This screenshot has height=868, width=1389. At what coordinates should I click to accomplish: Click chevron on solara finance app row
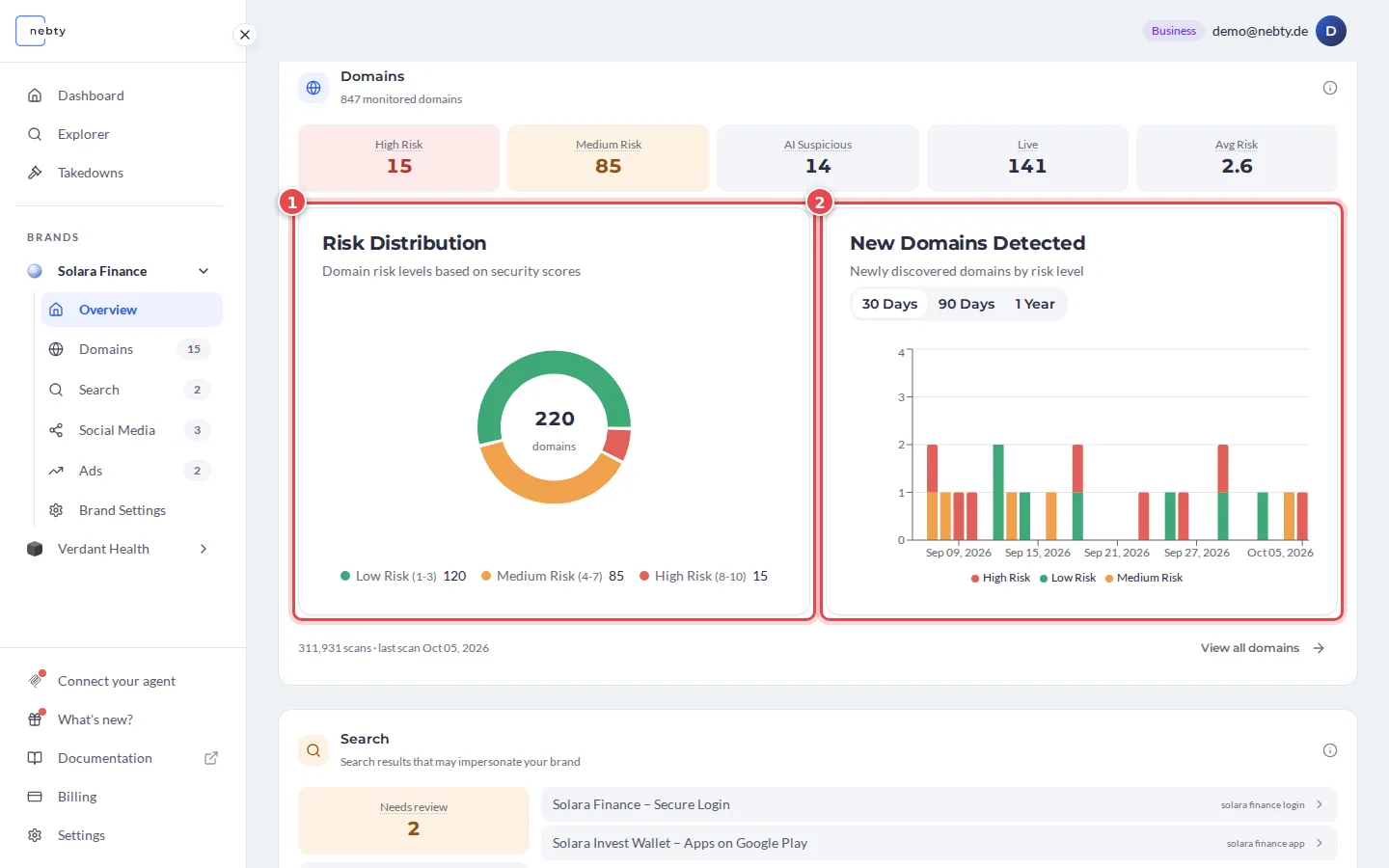click(x=1320, y=843)
